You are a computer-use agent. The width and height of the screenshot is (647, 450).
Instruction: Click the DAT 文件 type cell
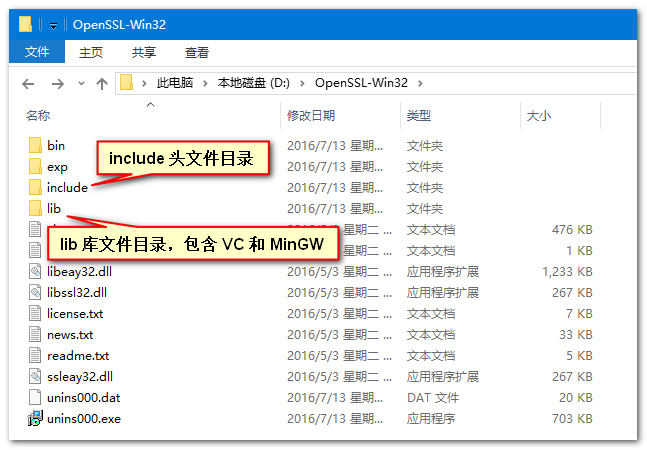tap(433, 398)
